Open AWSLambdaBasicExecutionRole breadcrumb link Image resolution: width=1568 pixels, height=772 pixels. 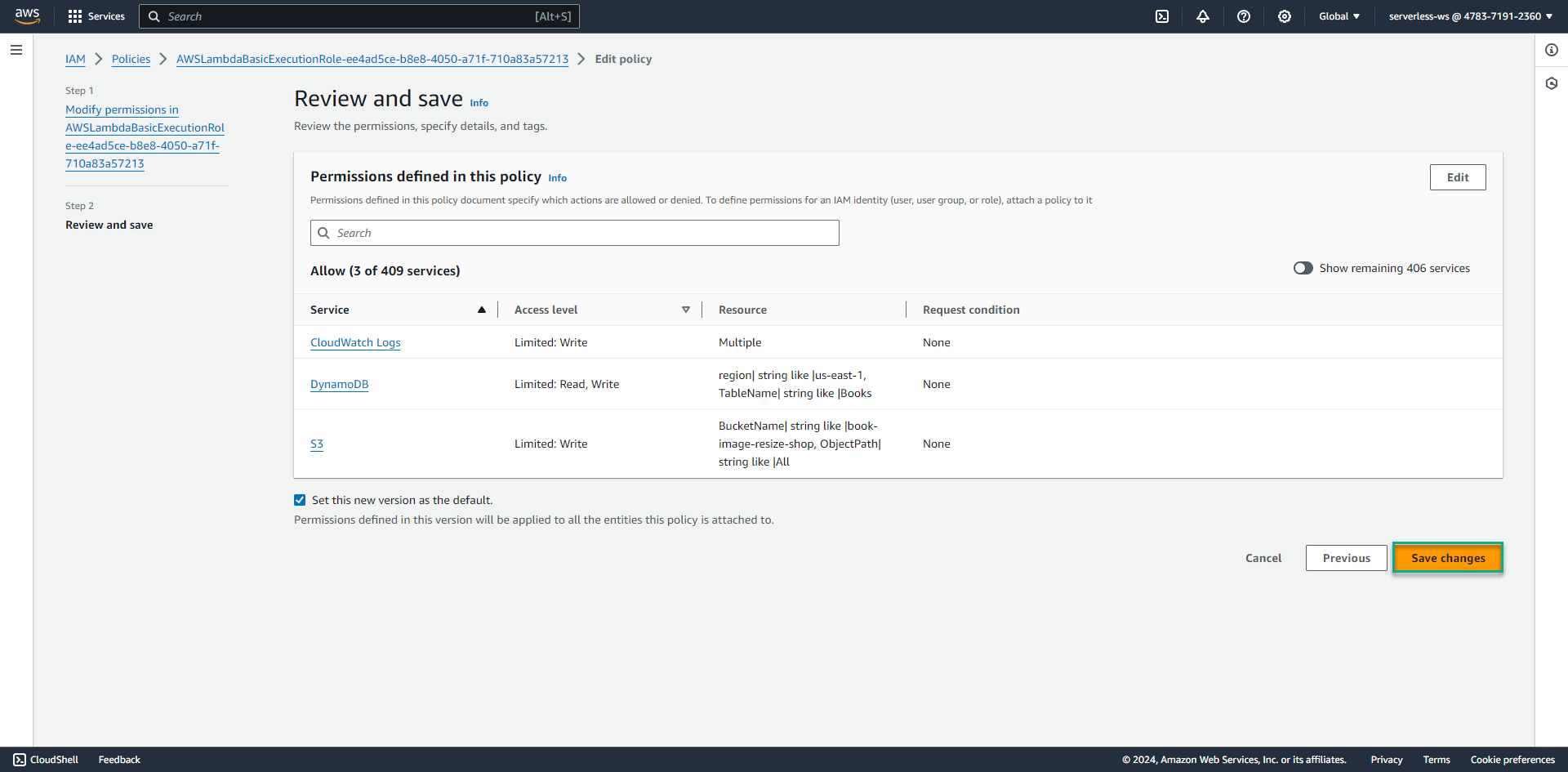(372, 59)
